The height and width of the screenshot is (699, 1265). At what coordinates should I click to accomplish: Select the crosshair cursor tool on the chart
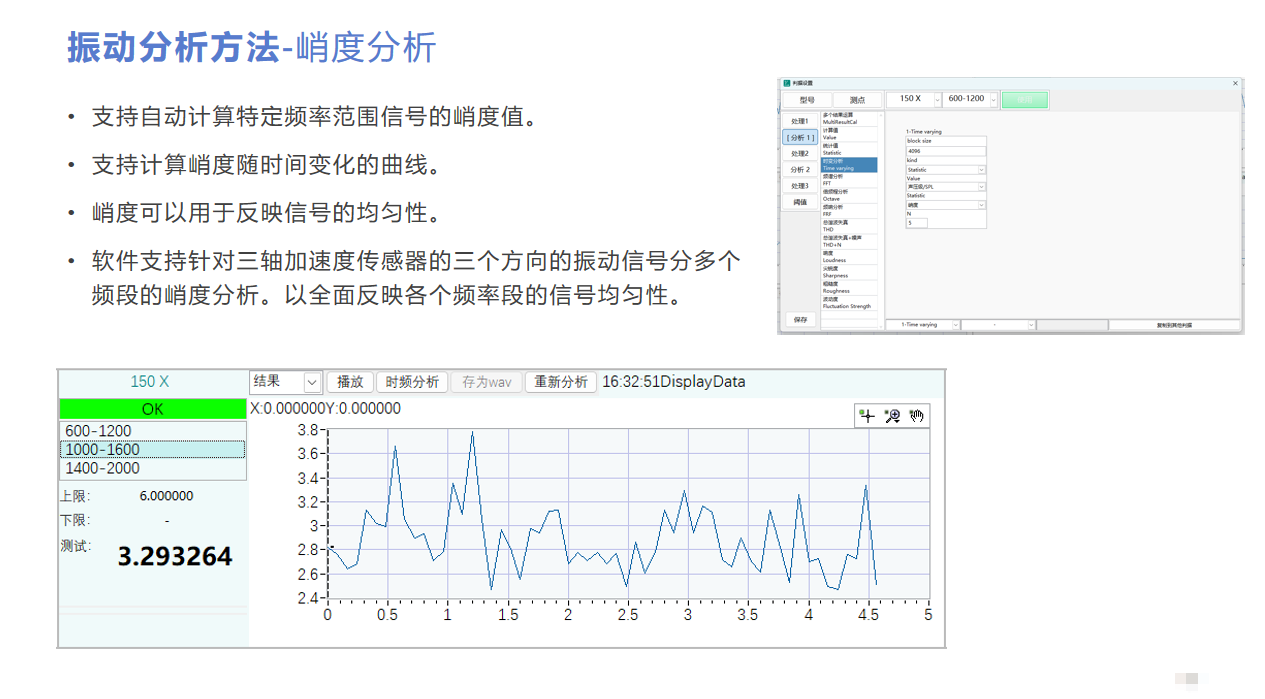[x=868, y=416]
